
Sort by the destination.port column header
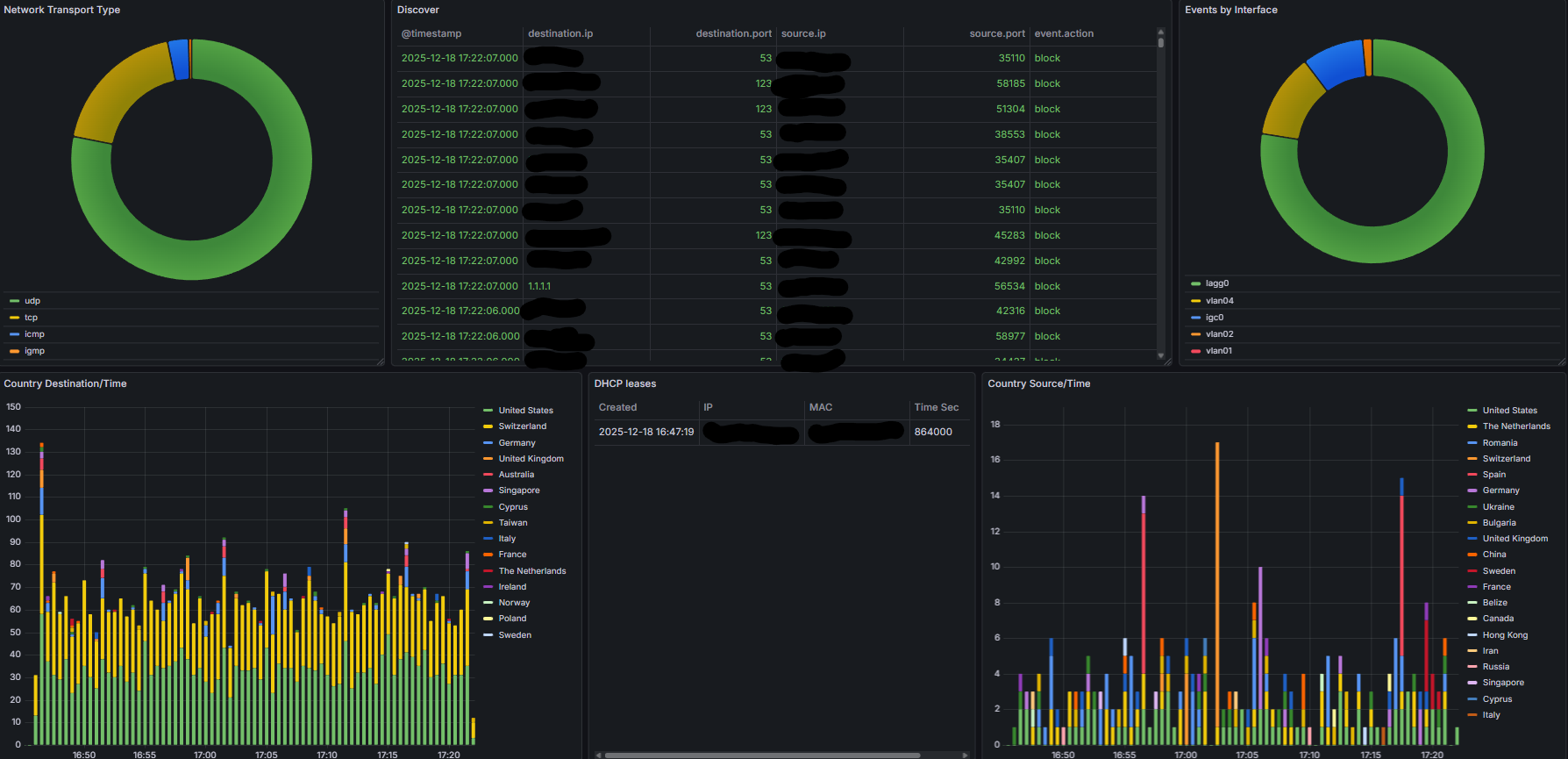click(x=734, y=33)
